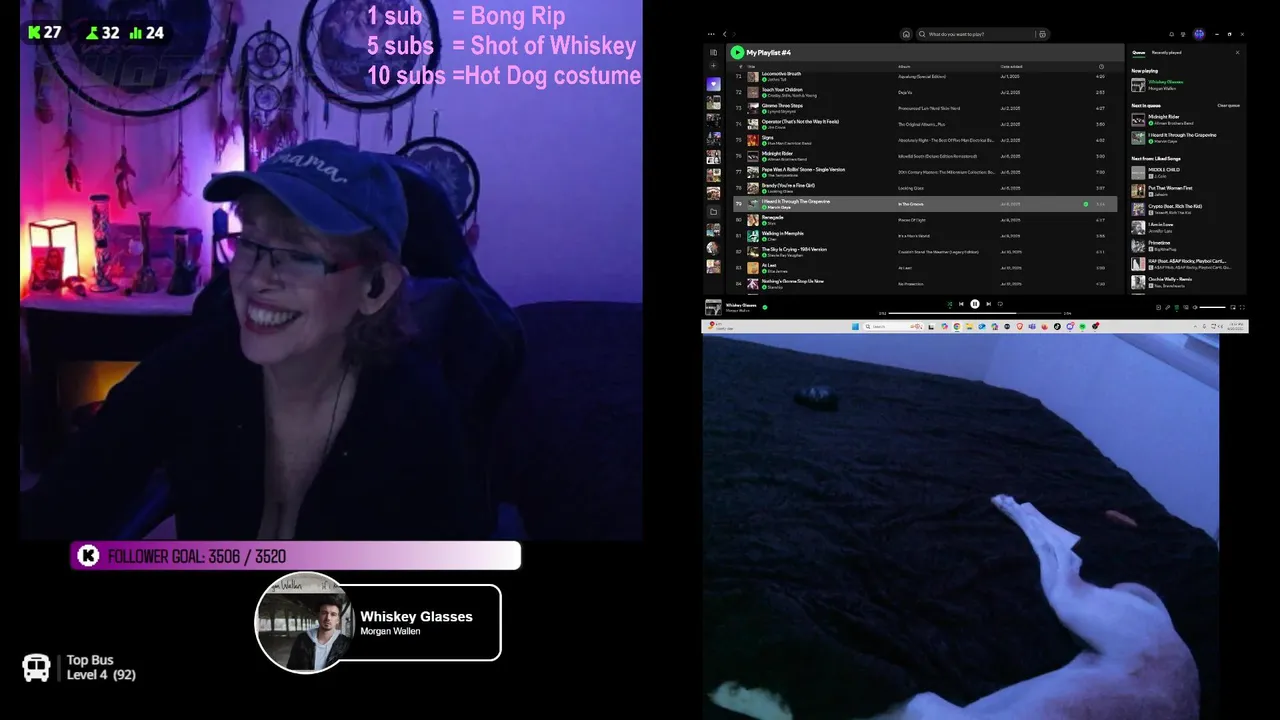The image size is (1280, 720).
Task: Select MIDDLE CHILD in the queue
Action: (1164, 170)
